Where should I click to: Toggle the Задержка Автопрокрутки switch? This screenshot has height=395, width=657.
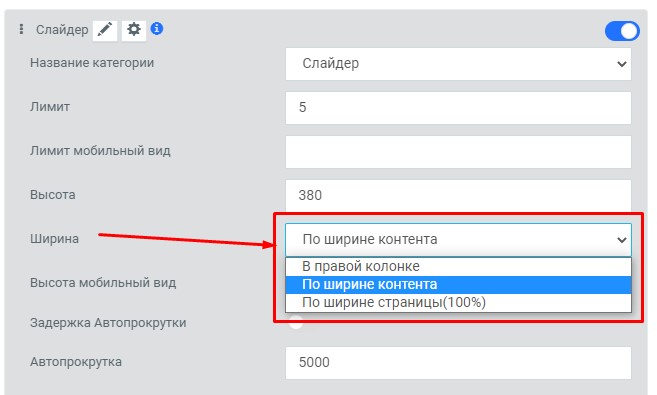click(x=296, y=323)
